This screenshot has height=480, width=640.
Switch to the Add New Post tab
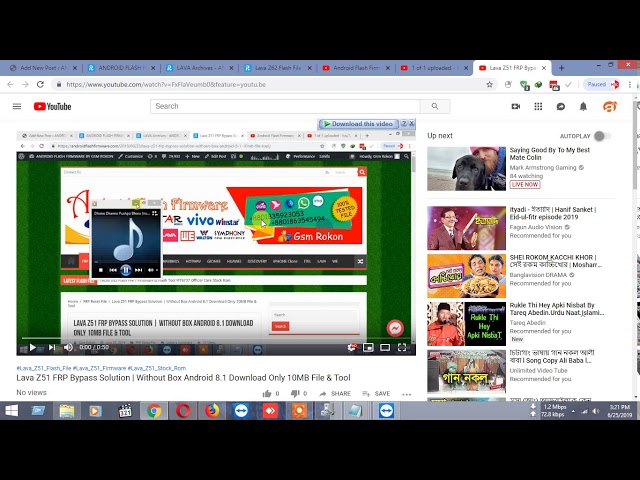41,68
